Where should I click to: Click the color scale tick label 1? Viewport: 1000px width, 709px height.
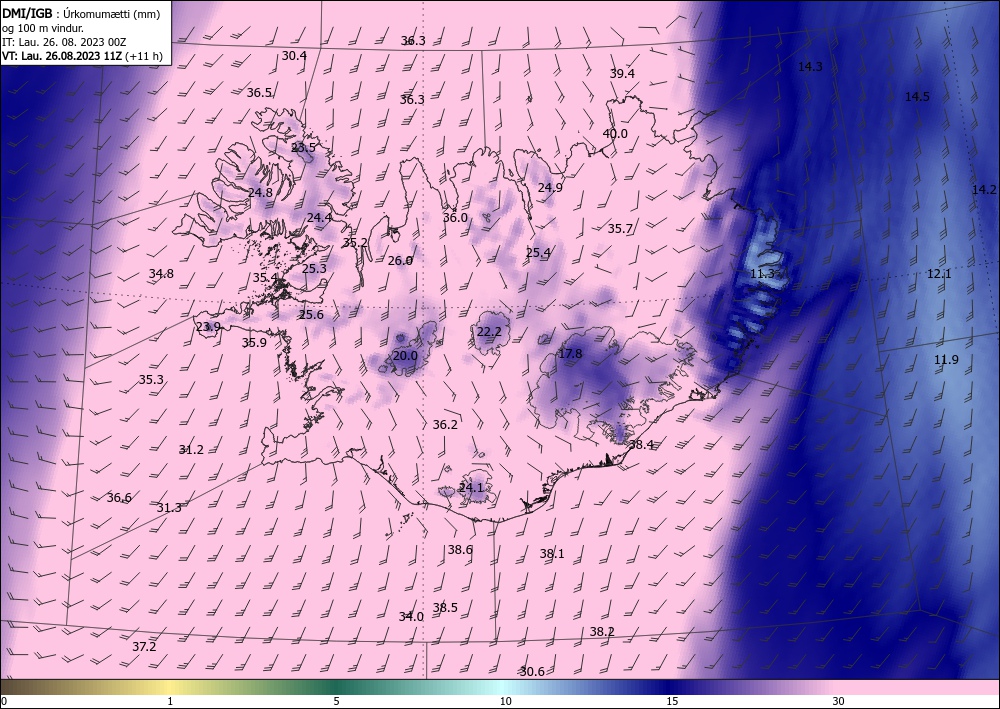tap(170, 701)
